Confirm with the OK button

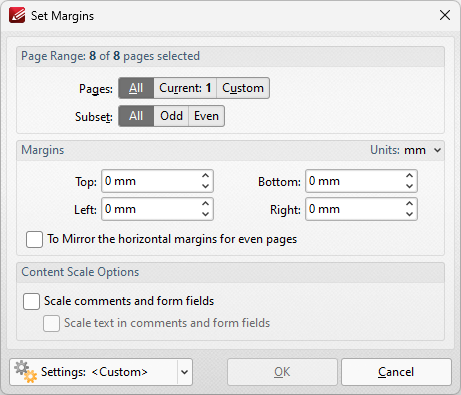pyautogui.click(x=282, y=372)
